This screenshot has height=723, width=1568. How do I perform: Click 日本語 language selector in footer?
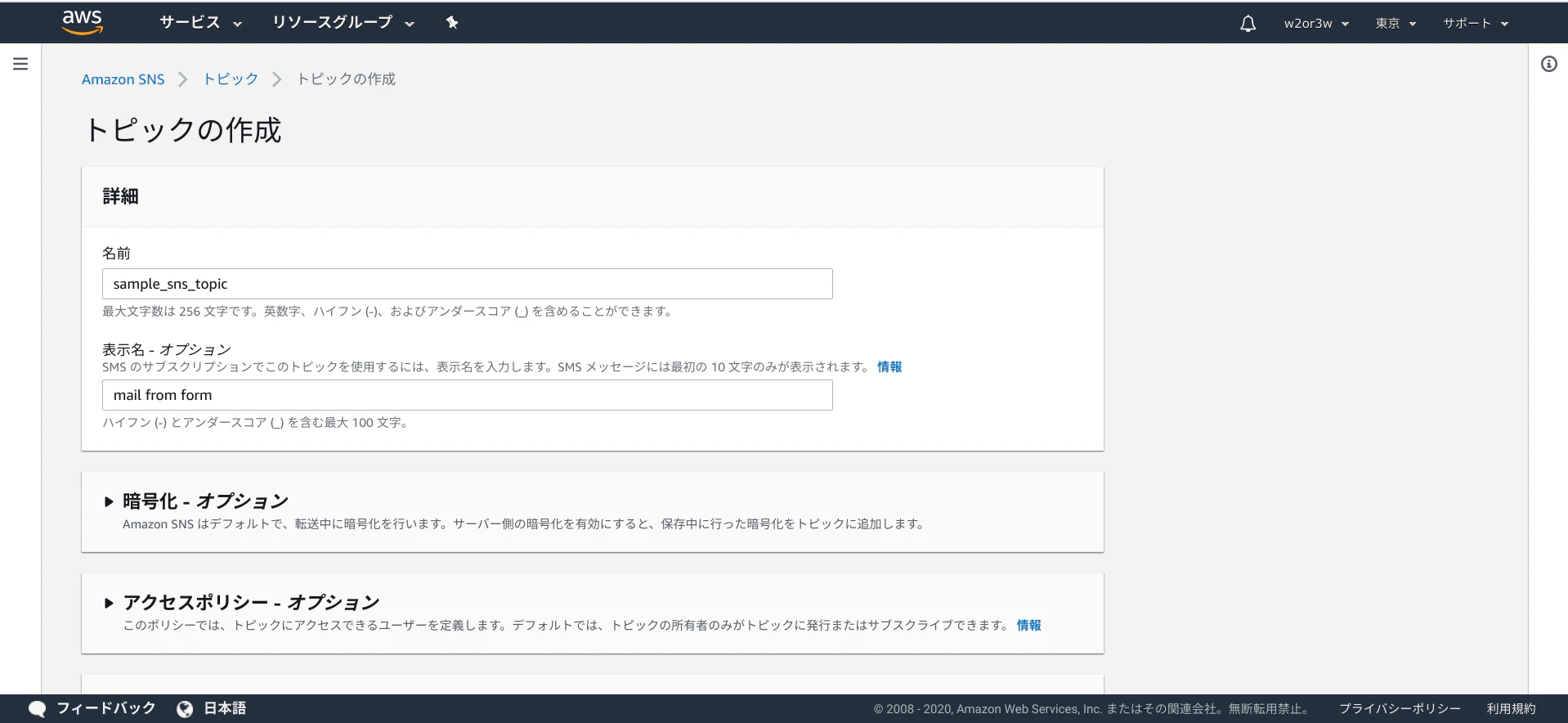coord(225,708)
